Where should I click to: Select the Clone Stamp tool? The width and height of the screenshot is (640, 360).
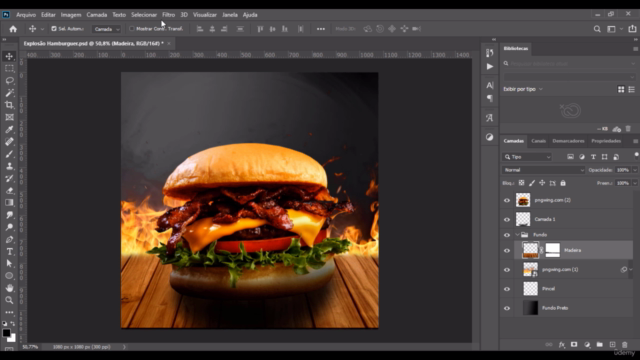pos(9,166)
